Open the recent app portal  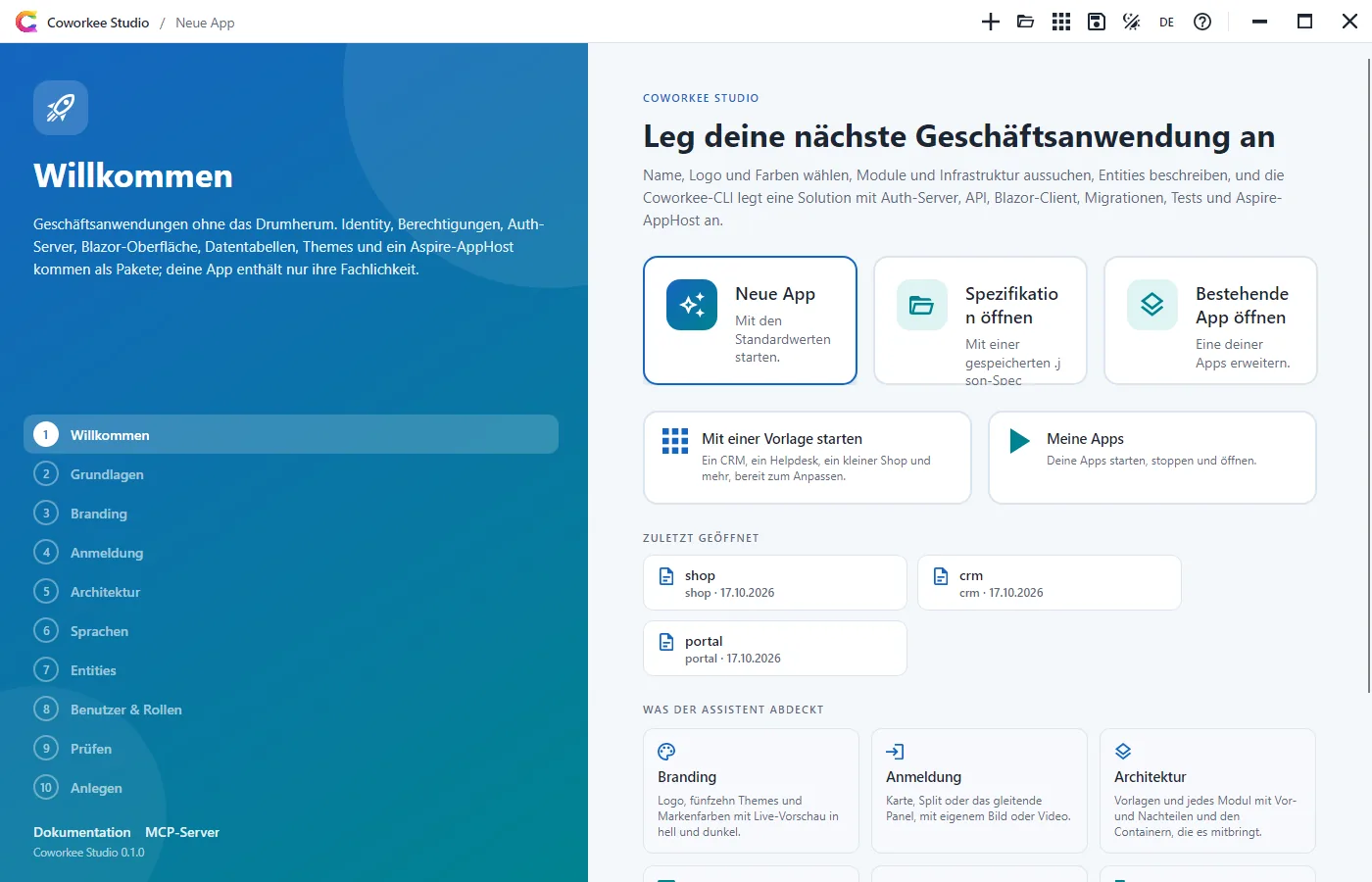point(775,649)
